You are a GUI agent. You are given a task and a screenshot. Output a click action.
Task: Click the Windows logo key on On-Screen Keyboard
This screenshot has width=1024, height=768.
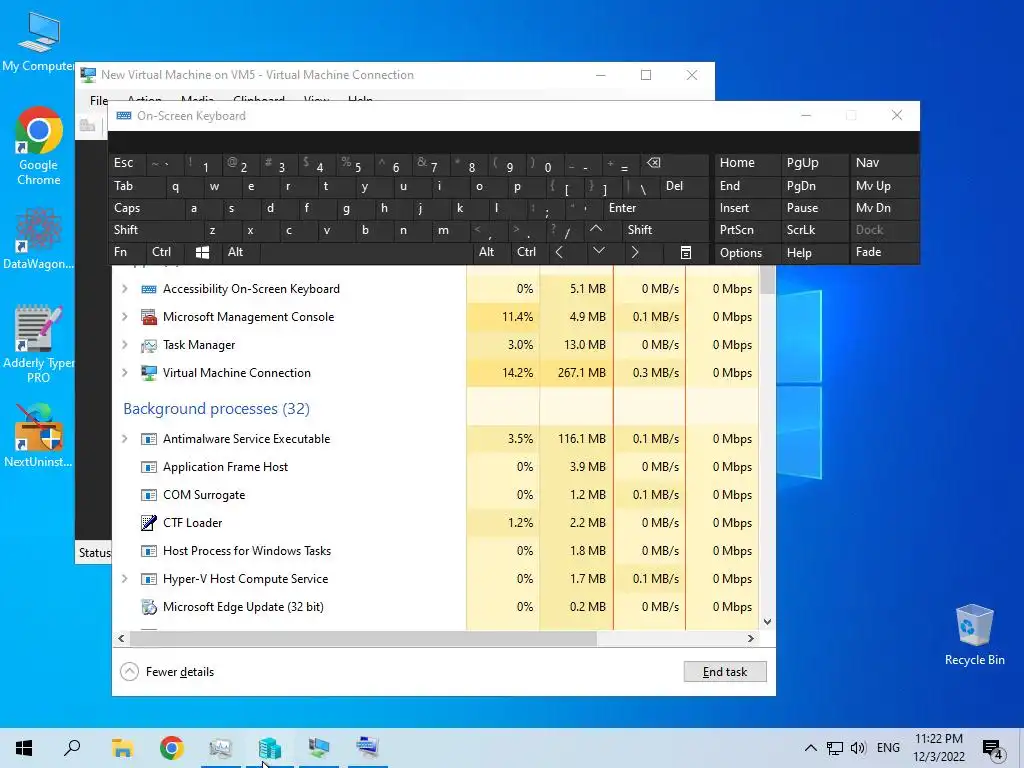[x=202, y=253]
